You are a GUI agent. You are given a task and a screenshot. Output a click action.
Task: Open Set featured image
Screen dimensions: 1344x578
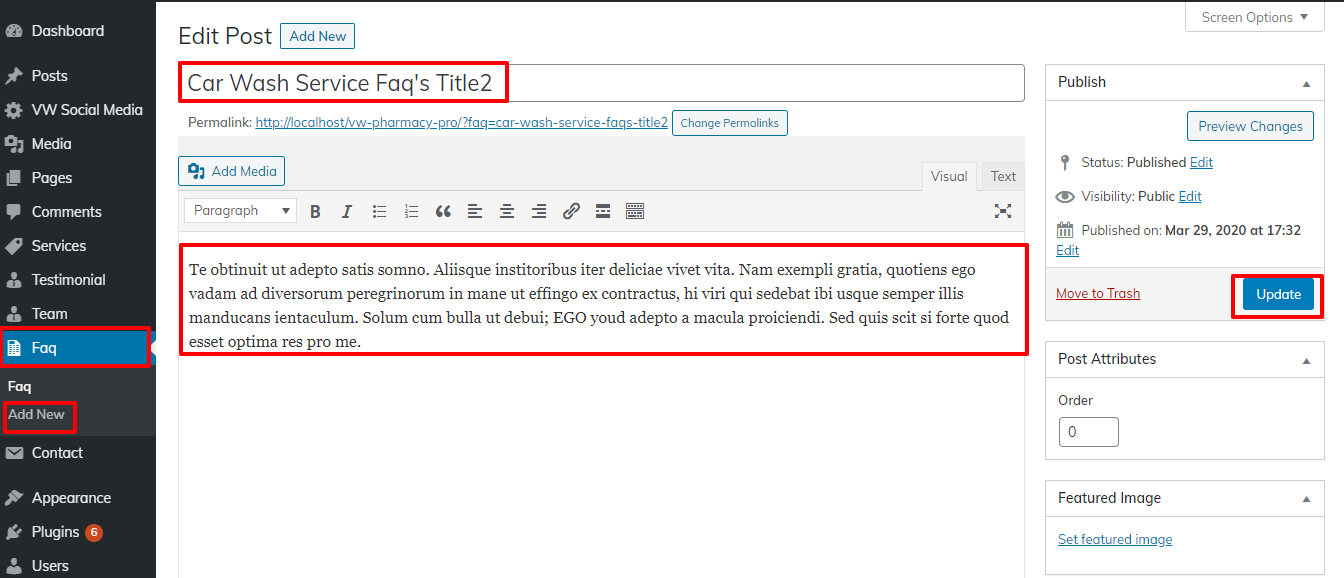tap(1114, 538)
